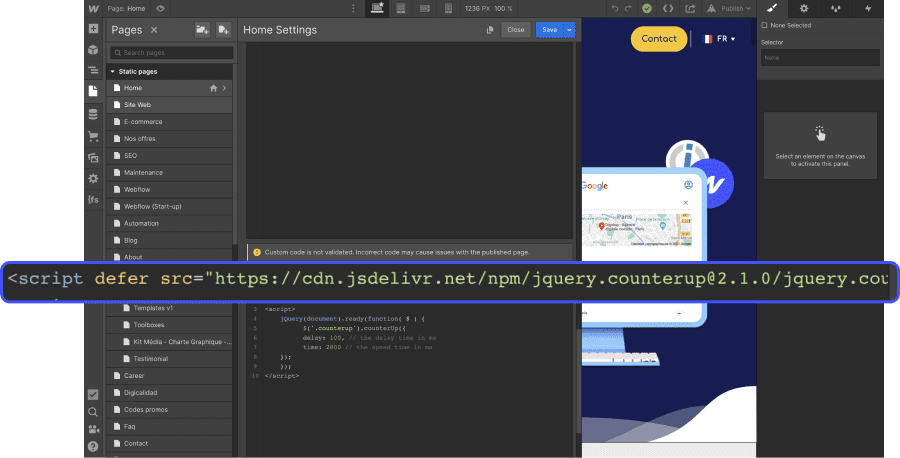This screenshot has height=458, width=900.
Task: Select the SEO page
Action: [x=169, y=156]
